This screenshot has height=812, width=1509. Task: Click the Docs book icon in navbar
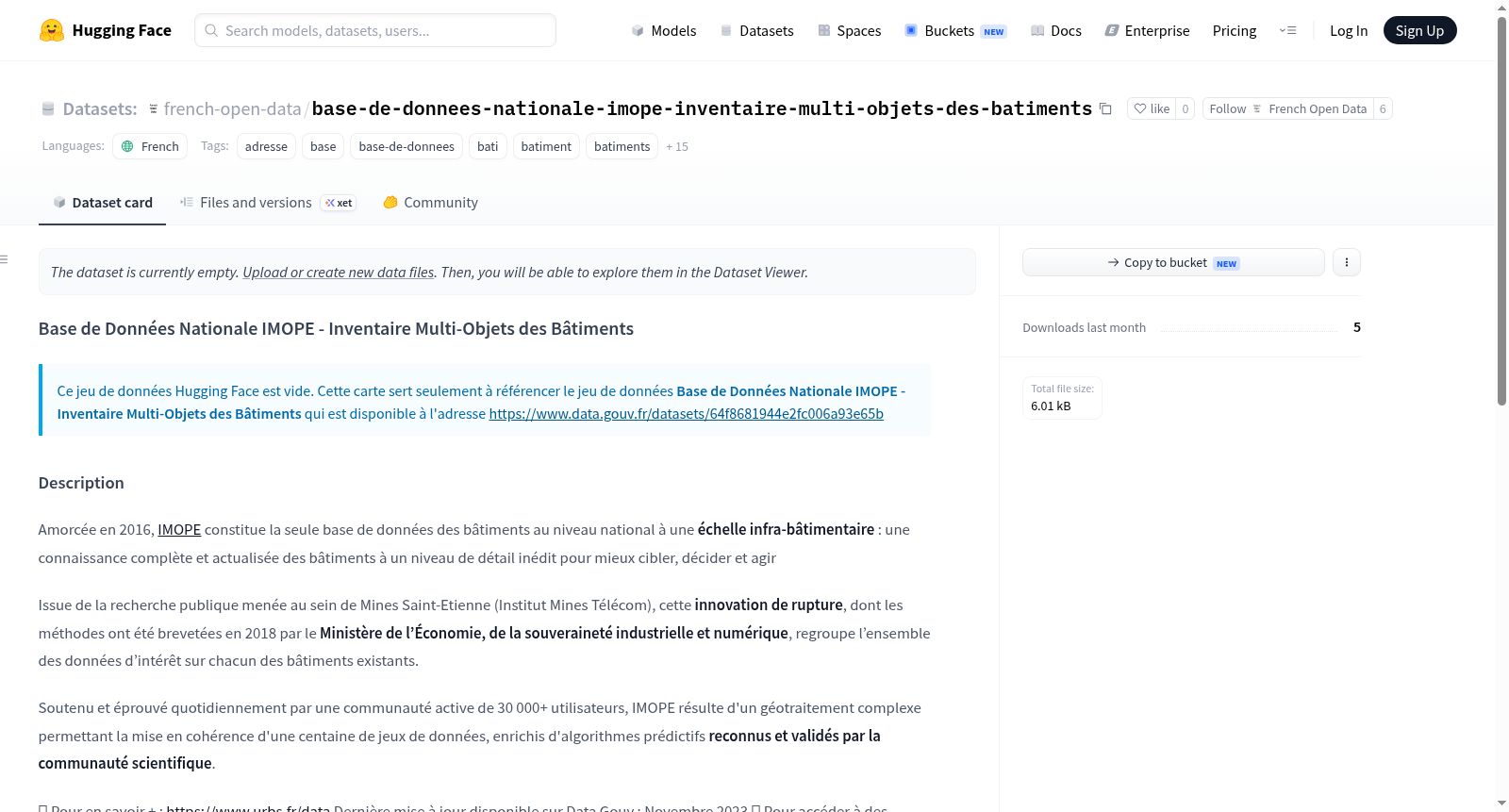1037,31
